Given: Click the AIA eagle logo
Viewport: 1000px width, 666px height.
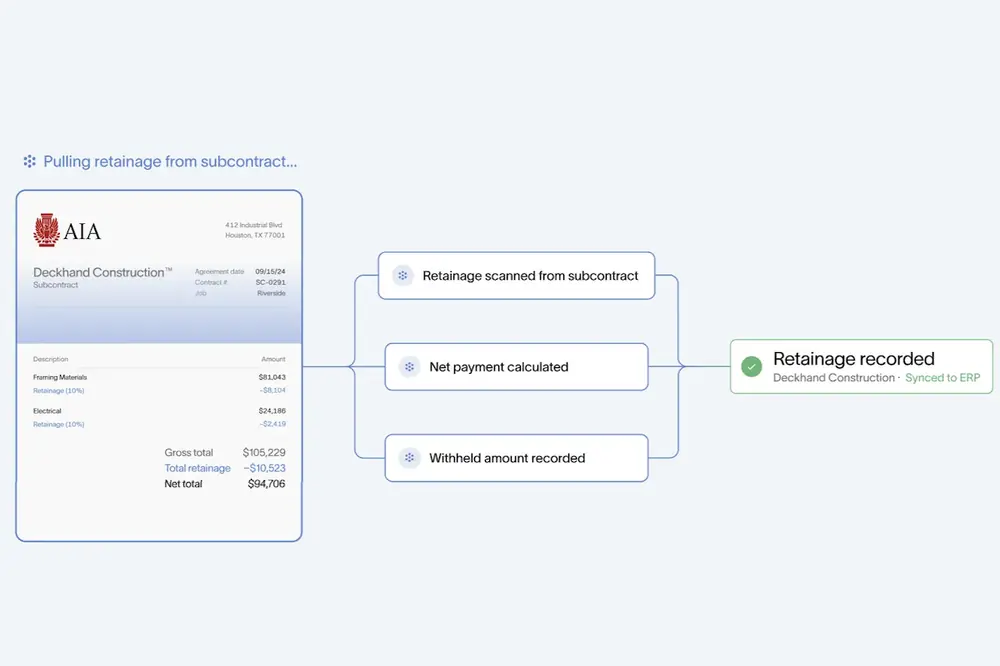Looking at the screenshot, I should (x=47, y=230).
